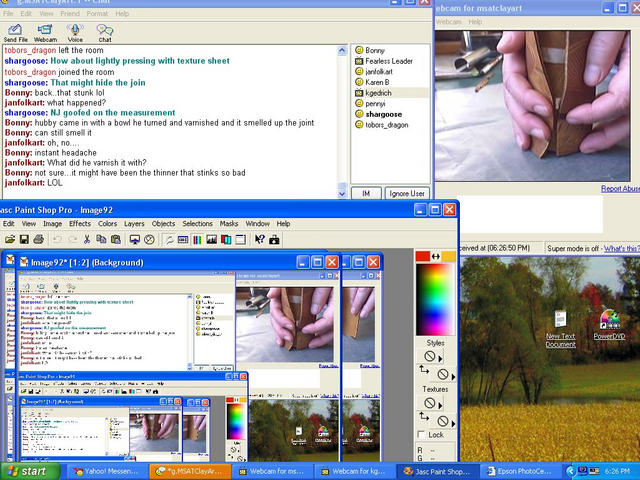The height and width of the screenshot is (480, 640).
Task: Switch to Webcam for kg... taskbar button
Action: pyautogui.click(x=353, y=471)
